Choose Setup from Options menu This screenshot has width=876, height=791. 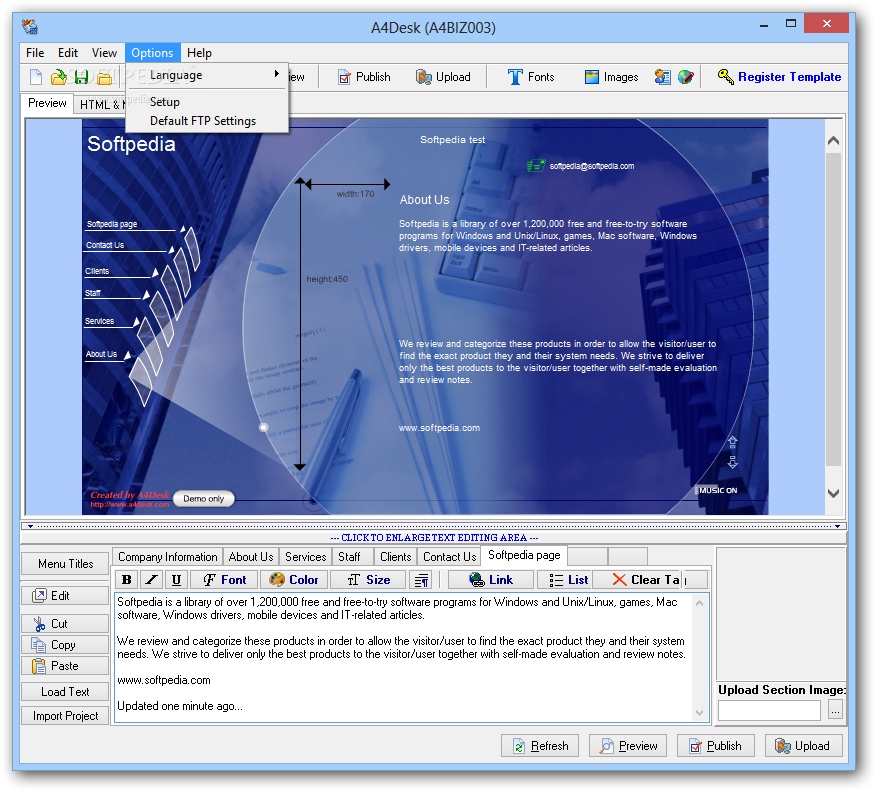[207, 102]
